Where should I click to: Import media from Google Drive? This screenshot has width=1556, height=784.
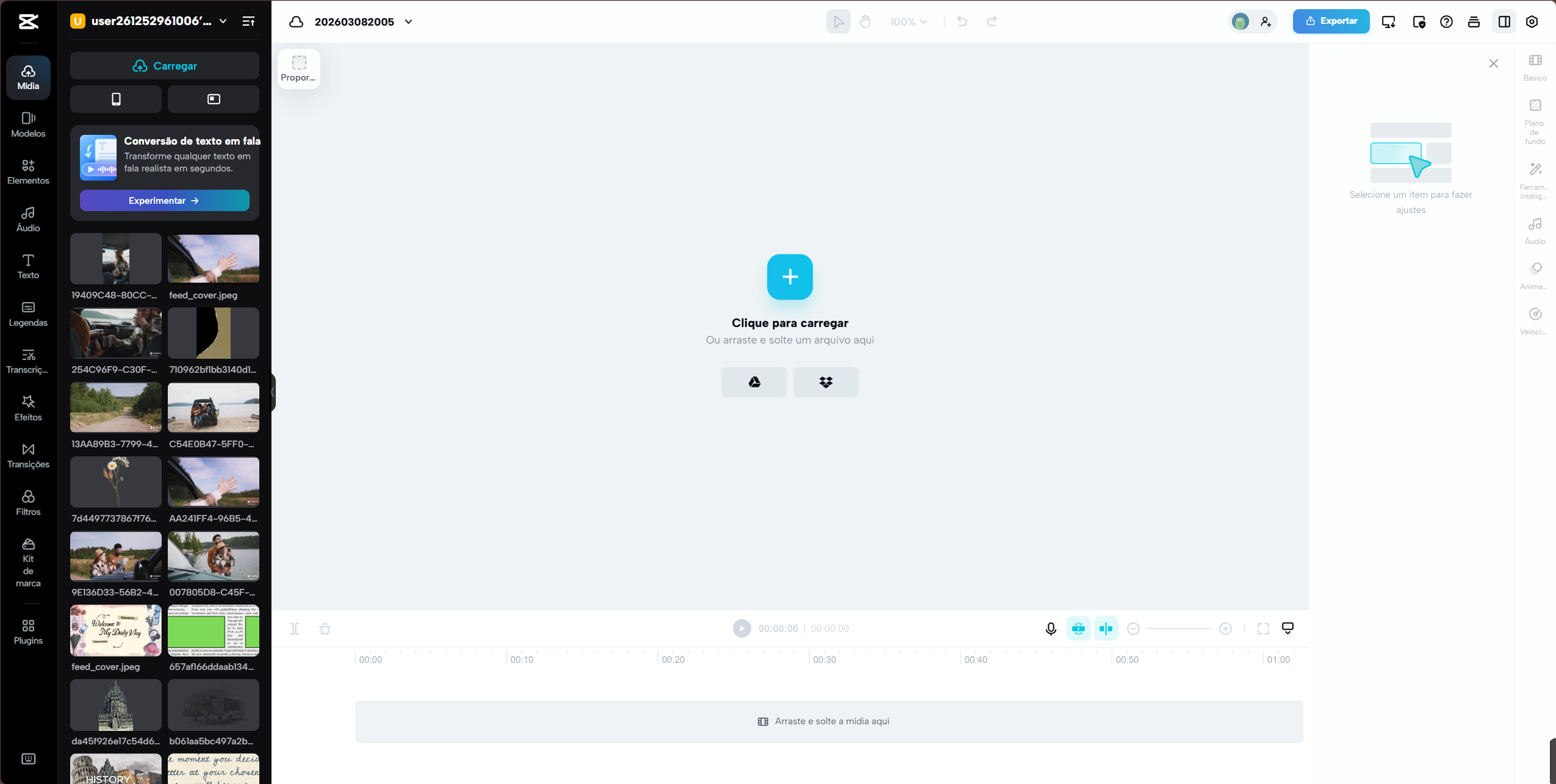tap(754, 381)
